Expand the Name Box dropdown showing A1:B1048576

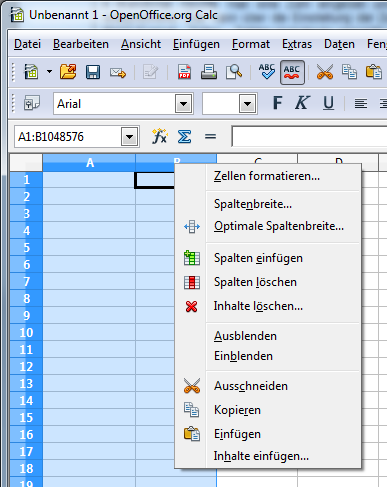[x=130, y=137]
